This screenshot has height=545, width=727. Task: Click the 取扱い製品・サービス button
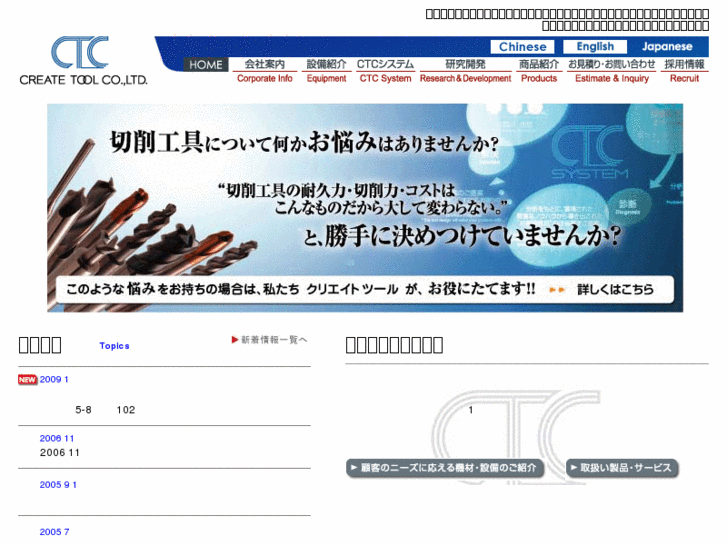(x=622, y=468)
